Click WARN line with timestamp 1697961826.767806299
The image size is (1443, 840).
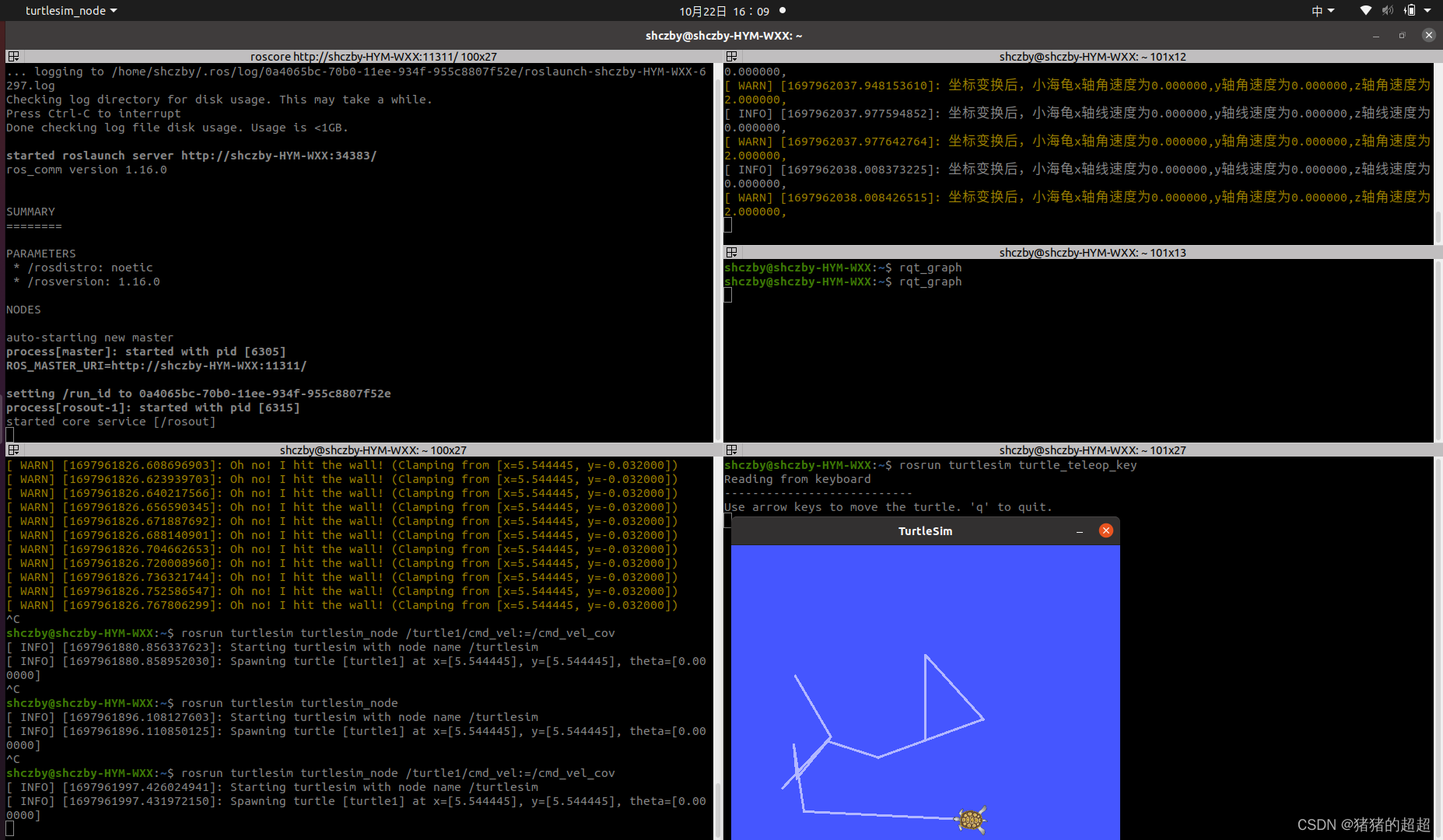pos(342,605)
